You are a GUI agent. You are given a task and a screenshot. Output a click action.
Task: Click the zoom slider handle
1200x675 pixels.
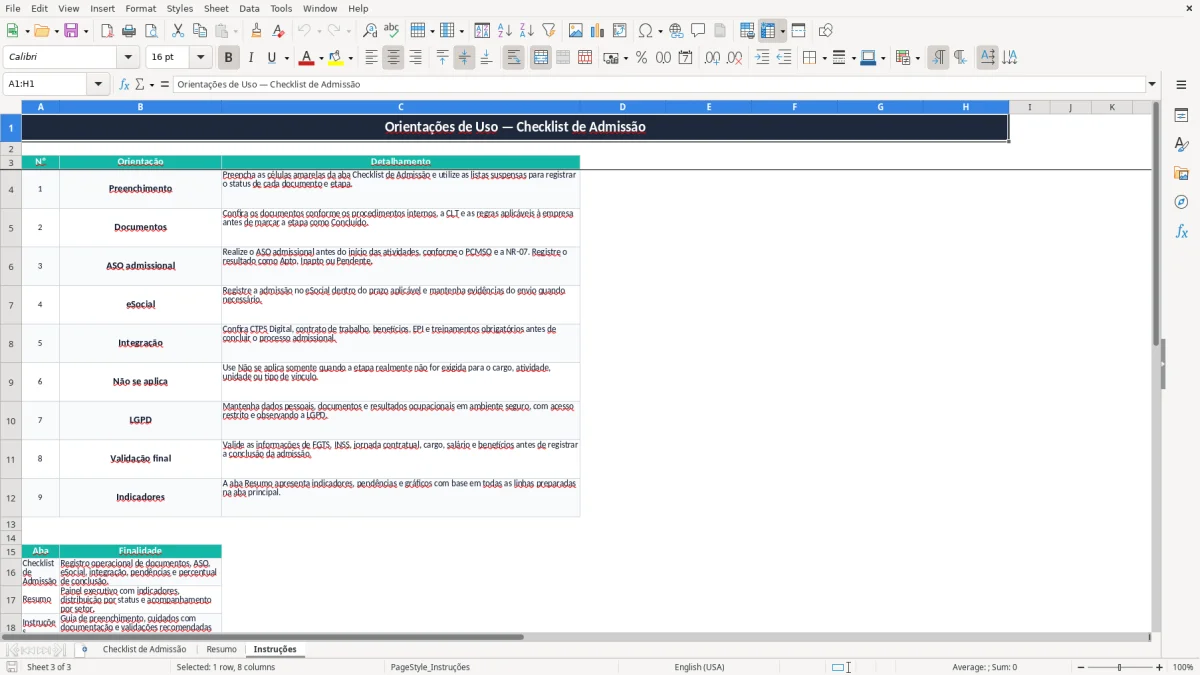tap(1120, 667)
